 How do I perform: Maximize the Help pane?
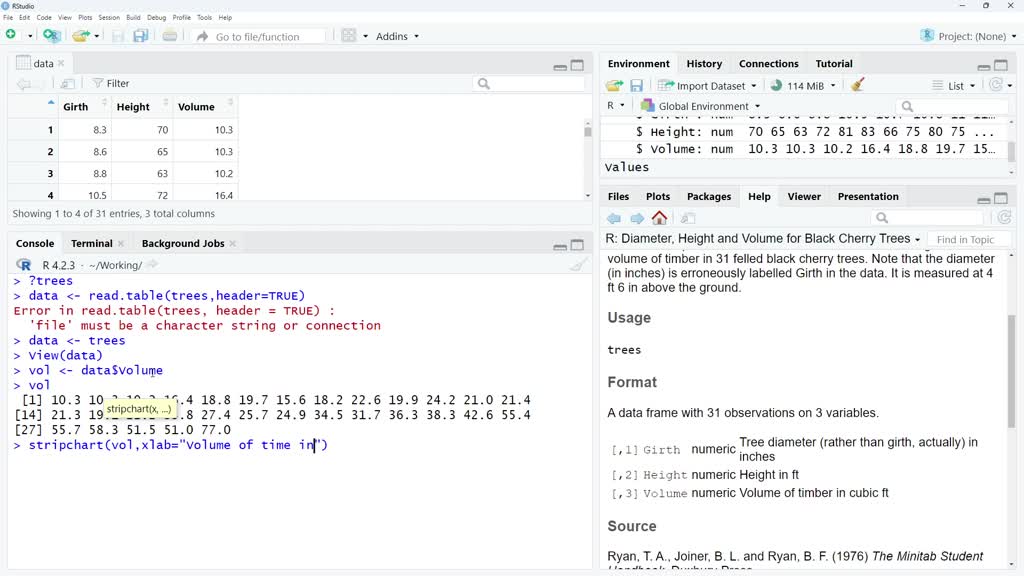point(1001,199)
